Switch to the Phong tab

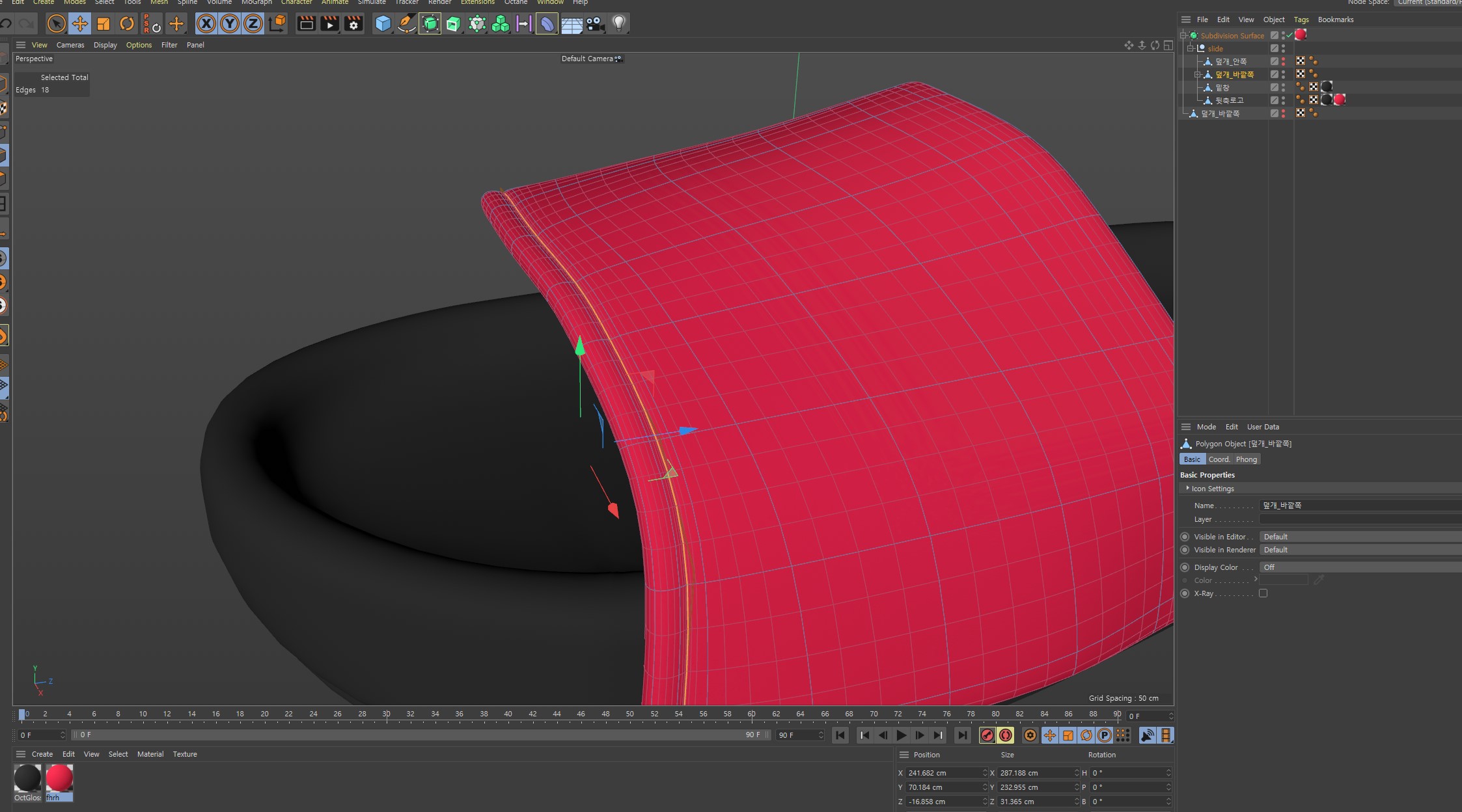1247,459
